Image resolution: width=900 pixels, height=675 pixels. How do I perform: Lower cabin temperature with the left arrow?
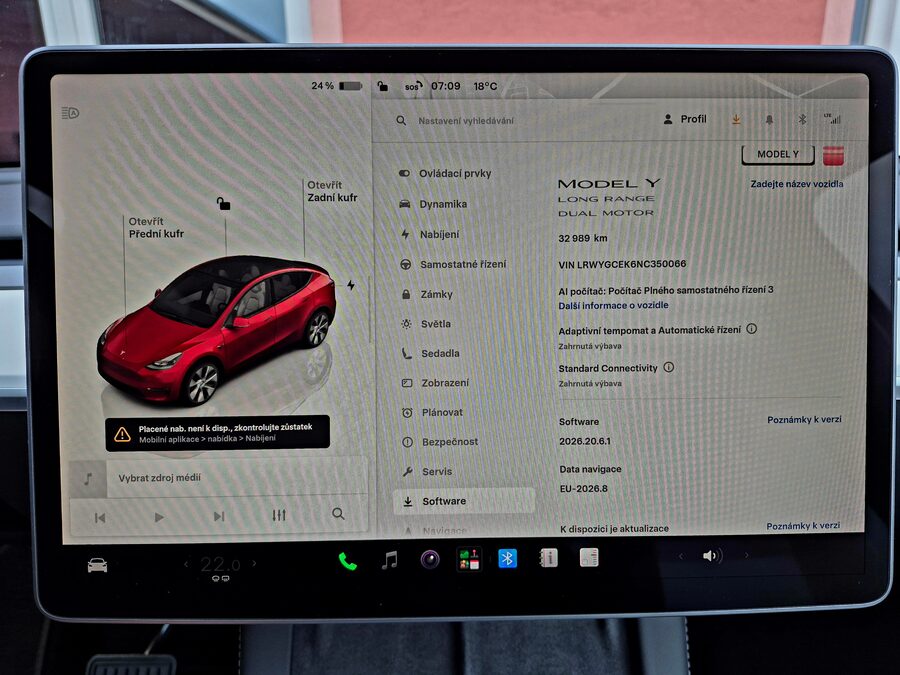pyautogui.click(x=186, y=565)
